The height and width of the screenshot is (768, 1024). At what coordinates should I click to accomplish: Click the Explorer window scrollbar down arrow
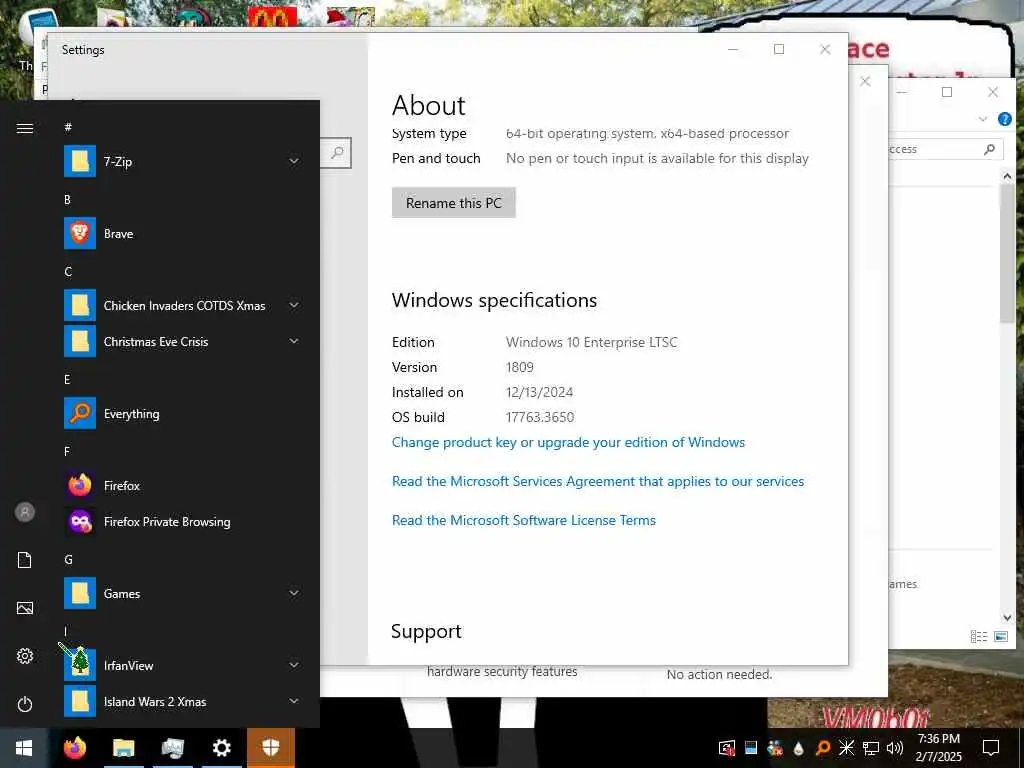pos(1007,617)
